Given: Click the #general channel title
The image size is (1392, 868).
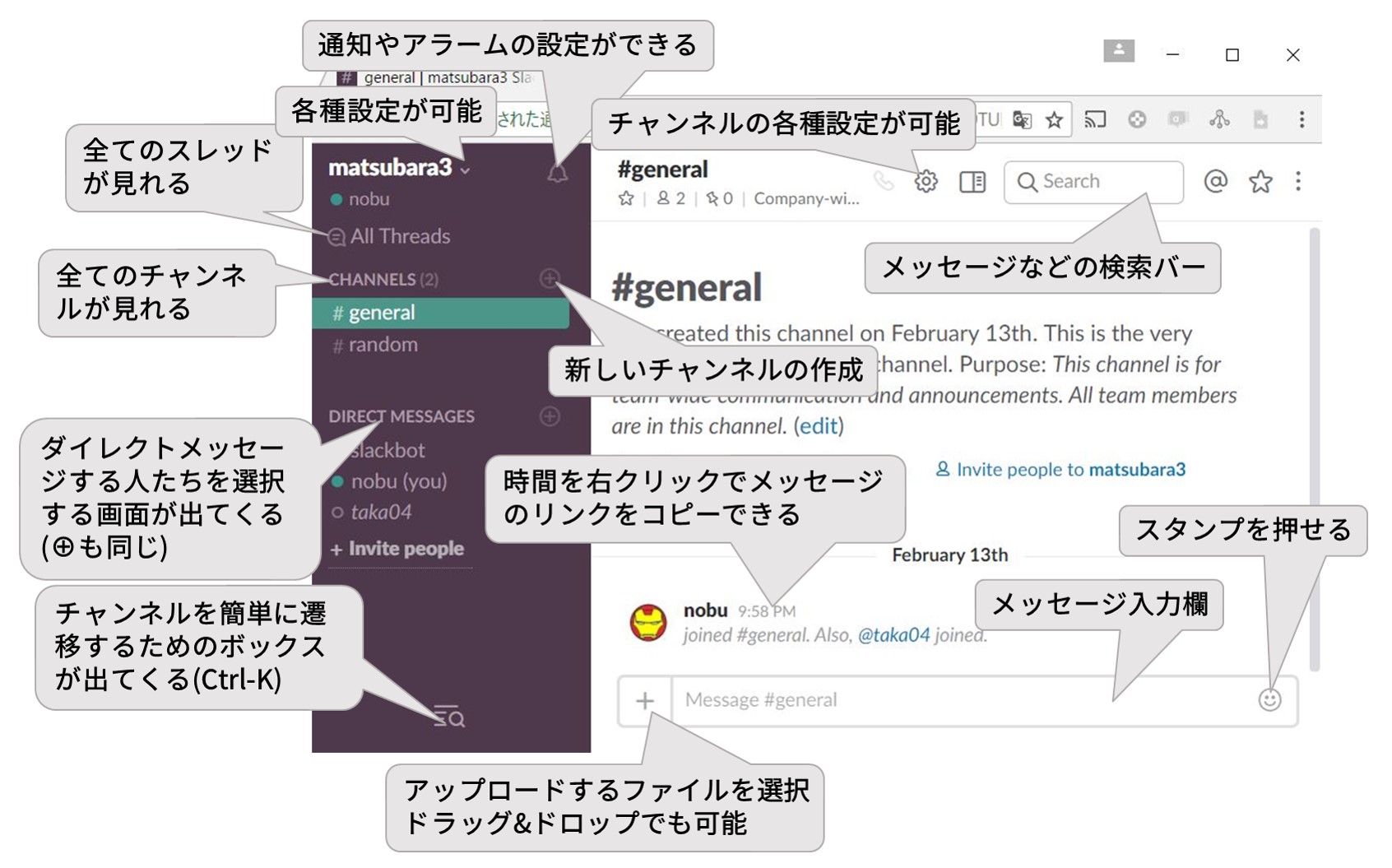Looking at the screenshot, I should (662, 169).
